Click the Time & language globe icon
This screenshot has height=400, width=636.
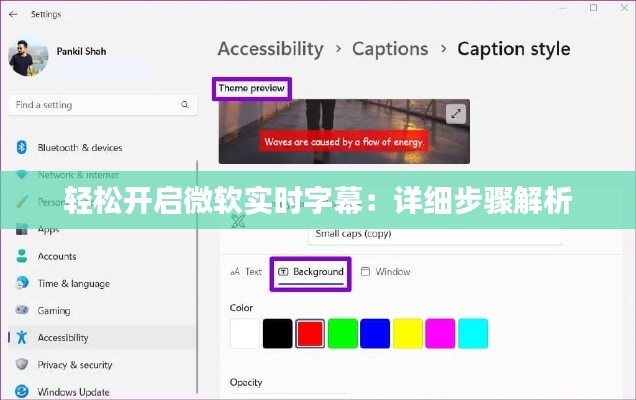[22, 283]
